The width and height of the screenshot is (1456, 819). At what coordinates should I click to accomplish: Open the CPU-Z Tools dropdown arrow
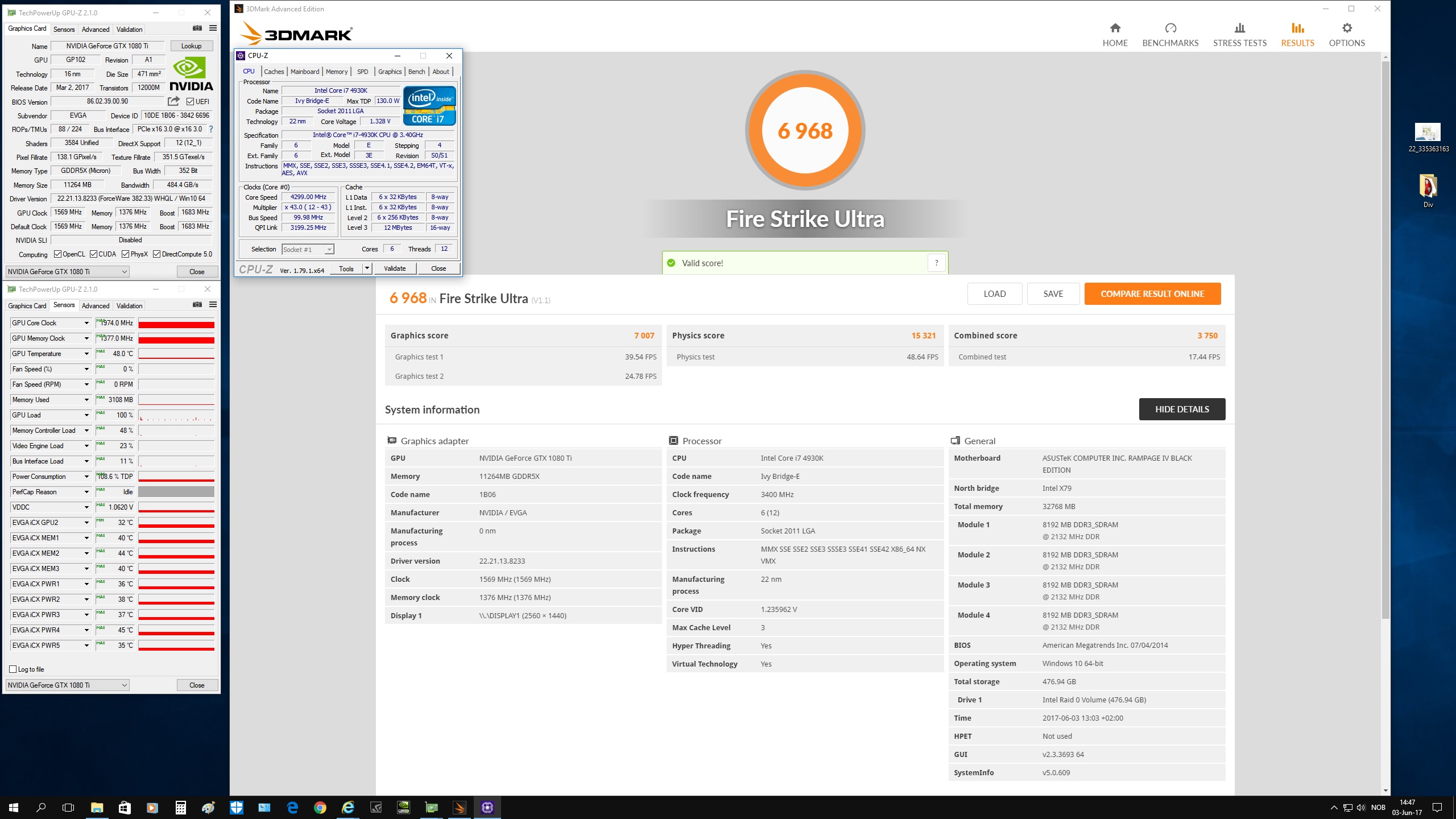point(367,268)
